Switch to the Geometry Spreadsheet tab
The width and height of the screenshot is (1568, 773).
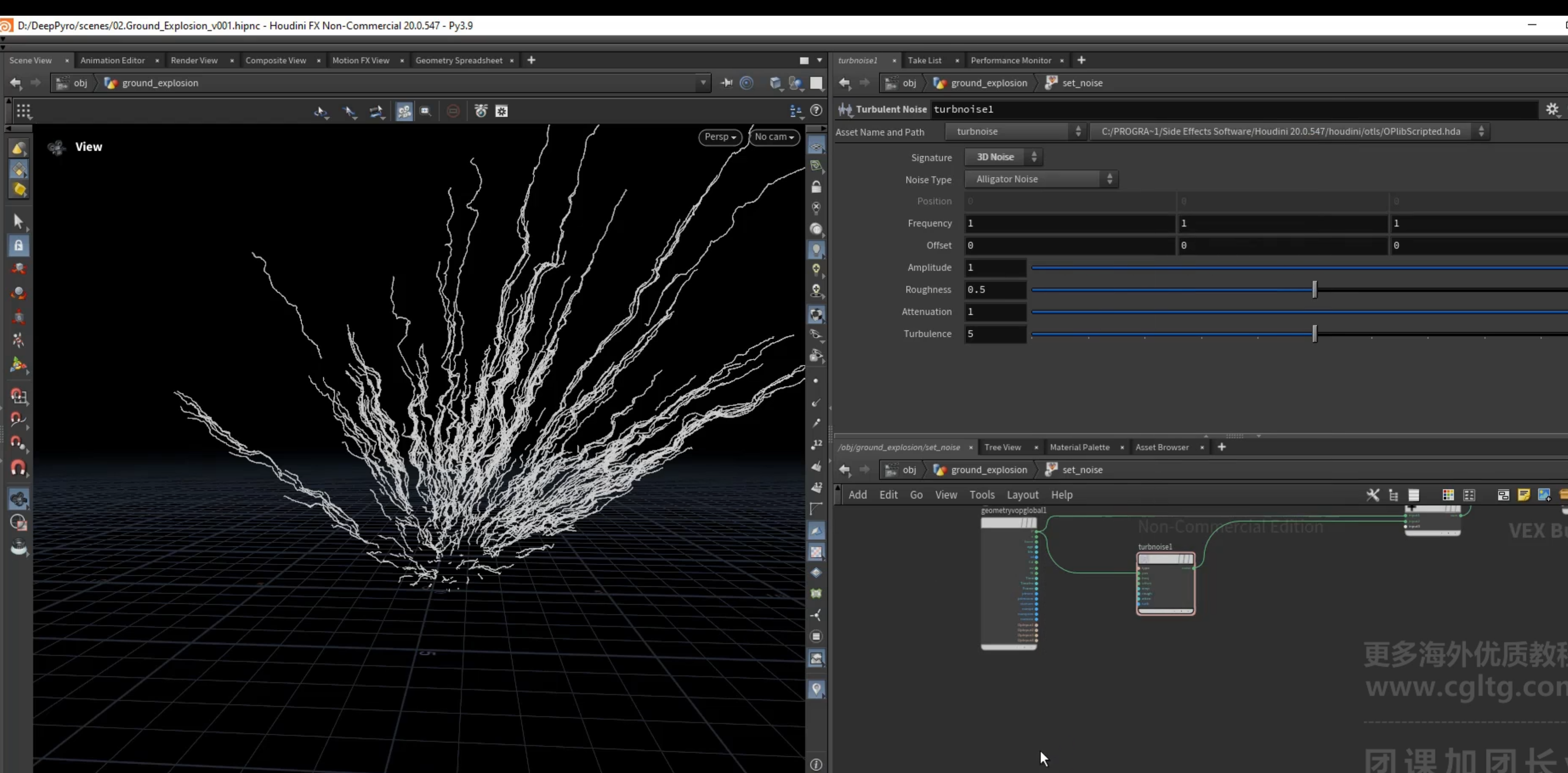click(459, 60)
